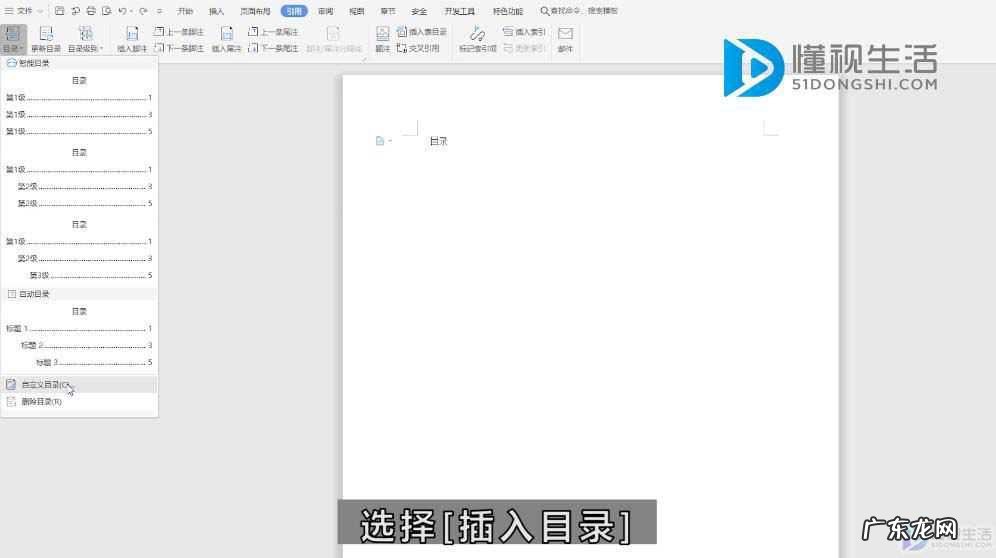Click the 查找命令 search command field
The width and height of the screenshot is (996, 558).
coord(579,11)
